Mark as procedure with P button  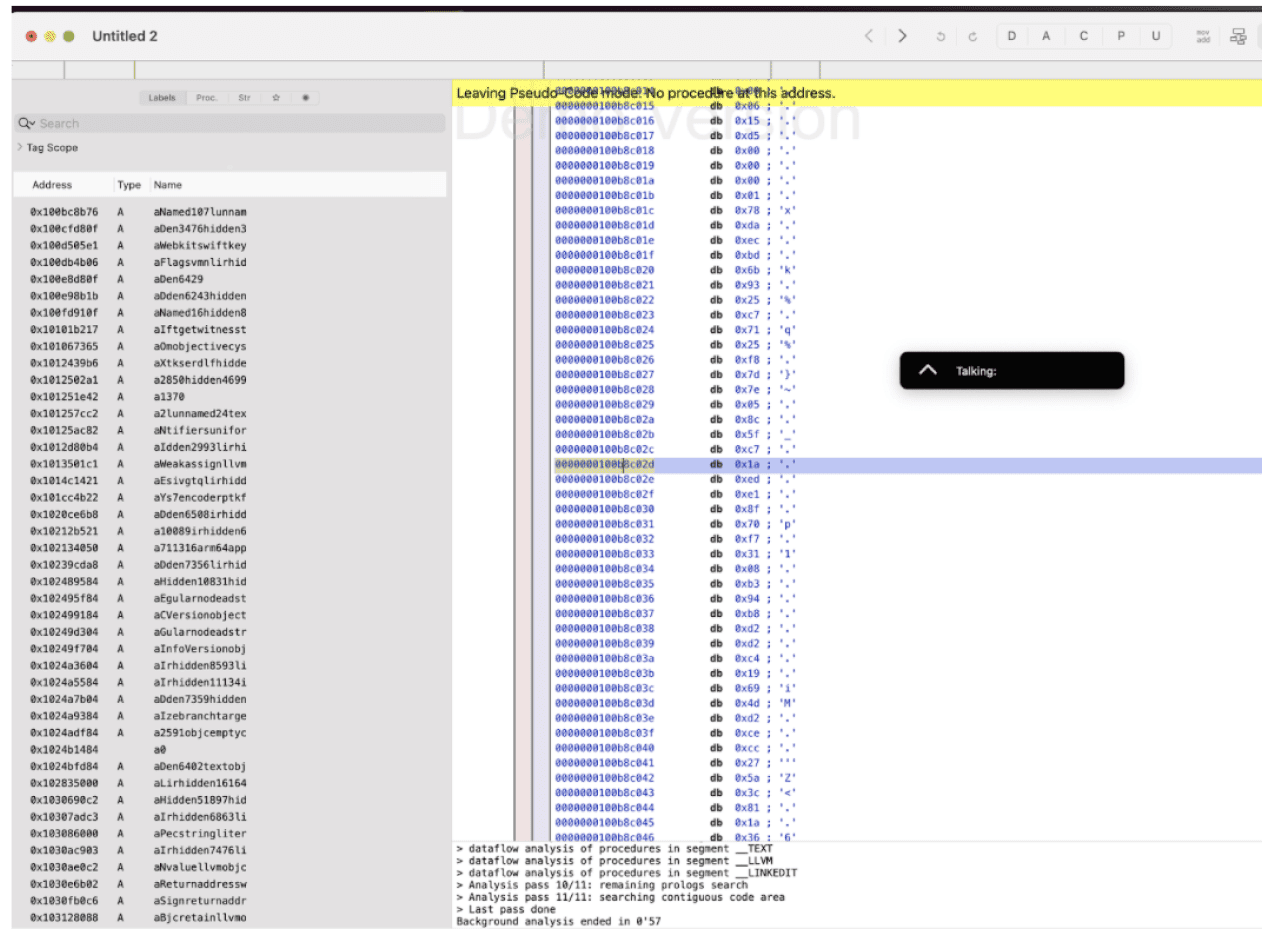(1120, 36)
